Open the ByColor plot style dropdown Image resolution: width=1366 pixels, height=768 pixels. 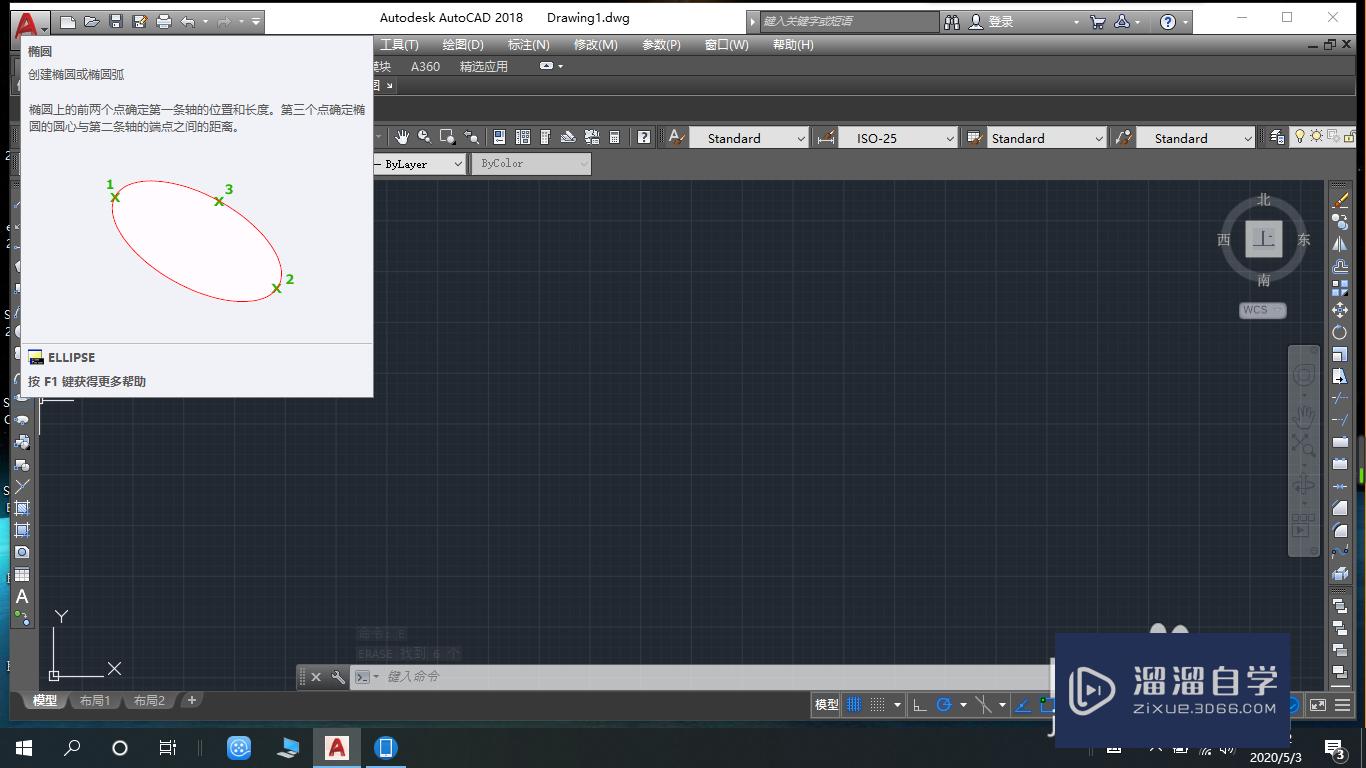pyautogui.click(x=531, y=163)
